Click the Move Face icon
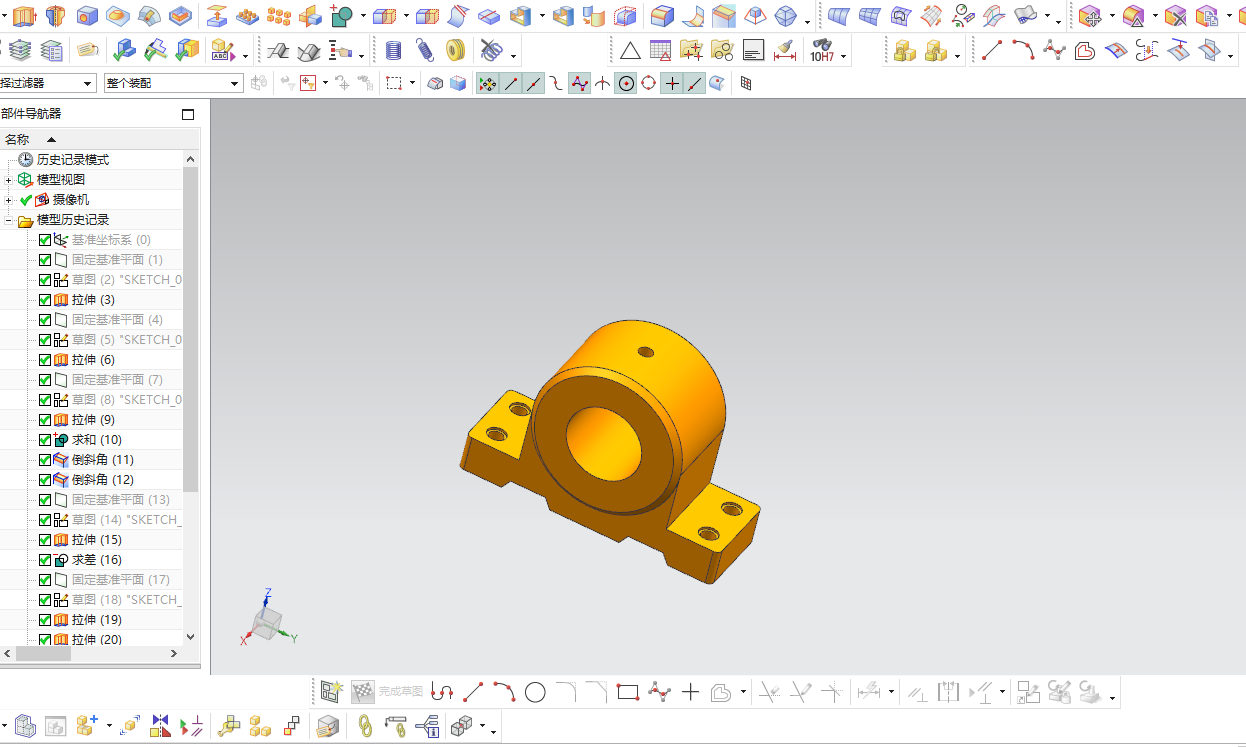The width and height of the screenshot is (1246, 747). point(1090,15)
